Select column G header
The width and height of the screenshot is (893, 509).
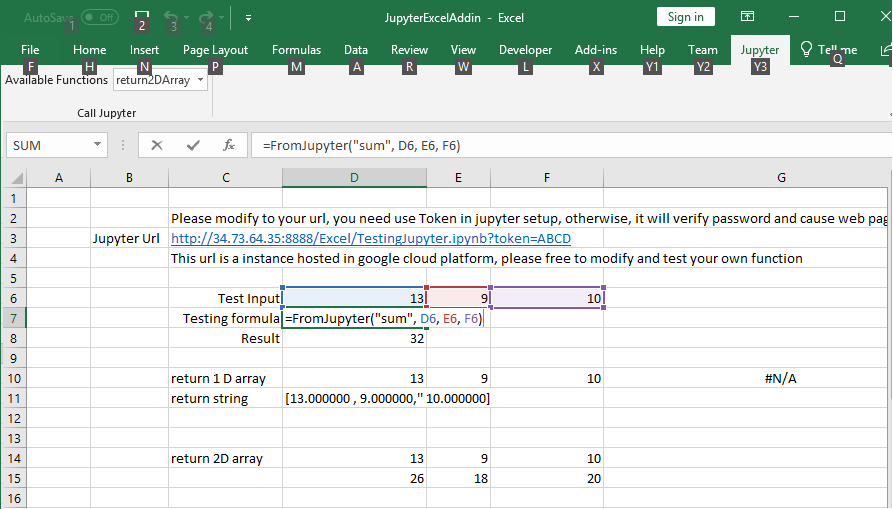[x=781, y=178]
